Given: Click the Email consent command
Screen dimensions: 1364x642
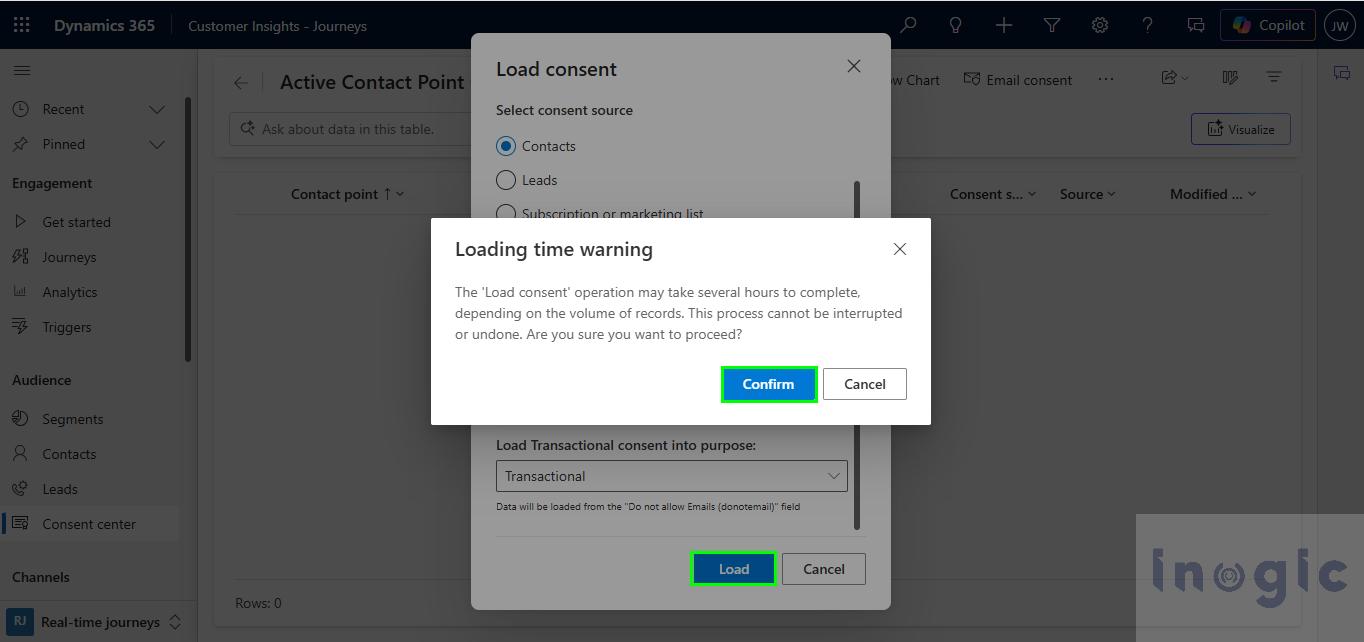Looking at the screenshot, I should (1017, 80).
